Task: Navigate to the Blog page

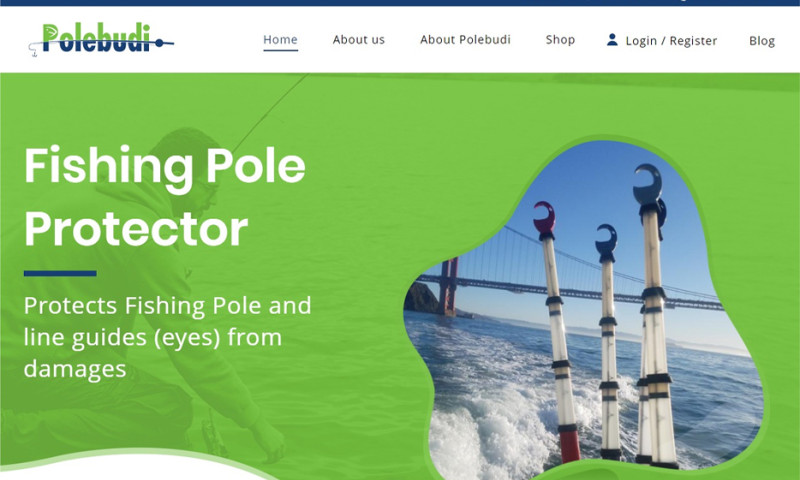Action: (x=761, y=41)
